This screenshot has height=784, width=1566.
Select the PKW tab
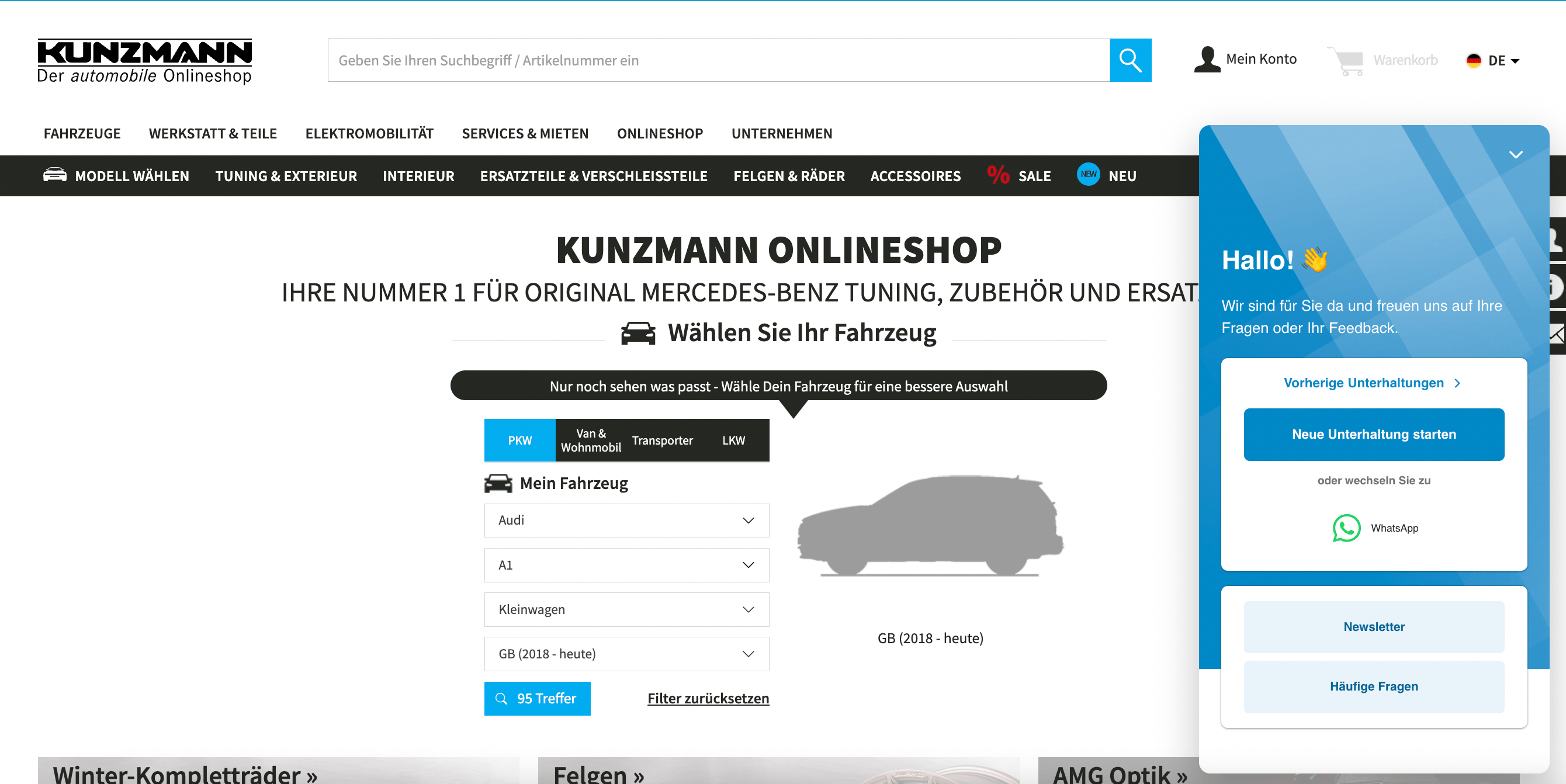point(520,440)
